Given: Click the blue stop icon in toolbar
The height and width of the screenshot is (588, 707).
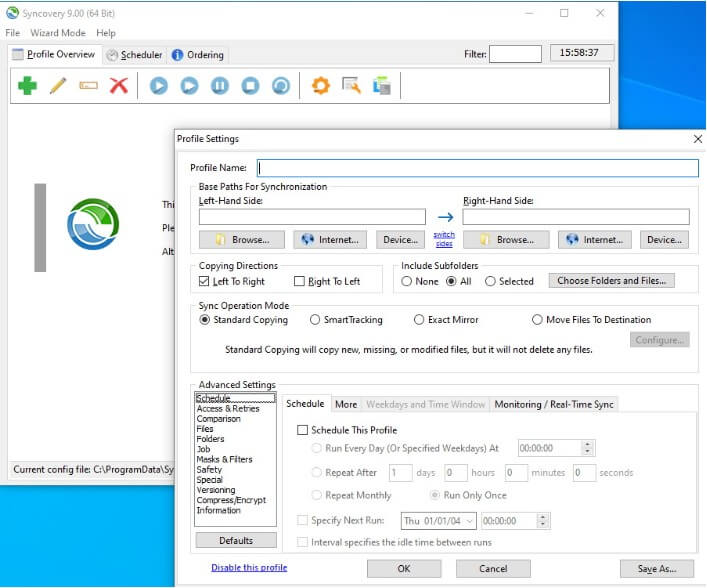Looking at the screenshot, I should click(x=251, y=86).
